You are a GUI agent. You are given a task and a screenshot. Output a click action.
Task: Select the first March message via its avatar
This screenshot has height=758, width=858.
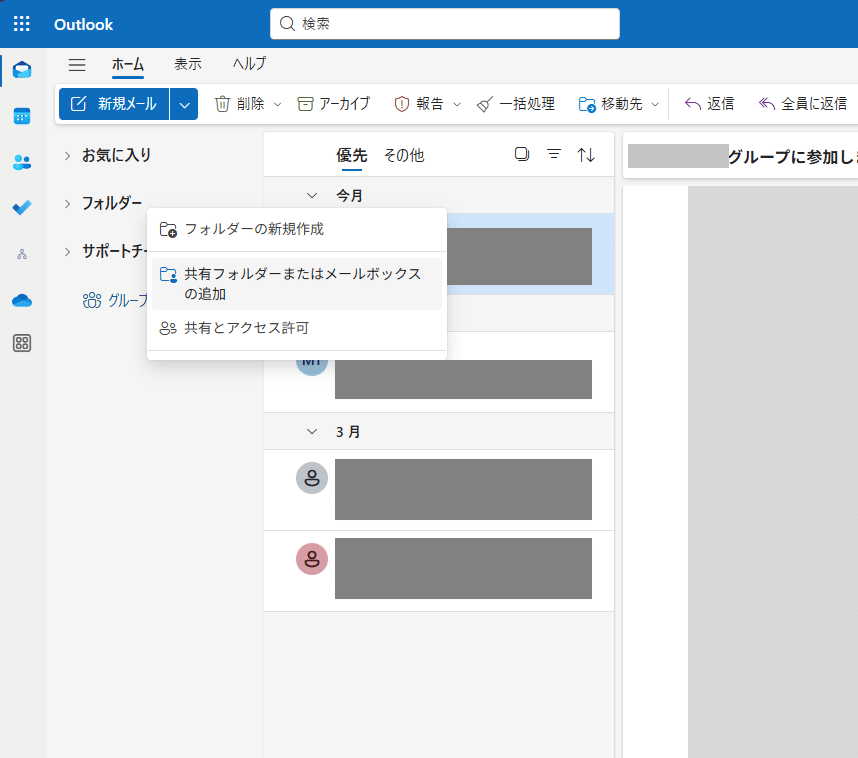[x=312, y=478]
